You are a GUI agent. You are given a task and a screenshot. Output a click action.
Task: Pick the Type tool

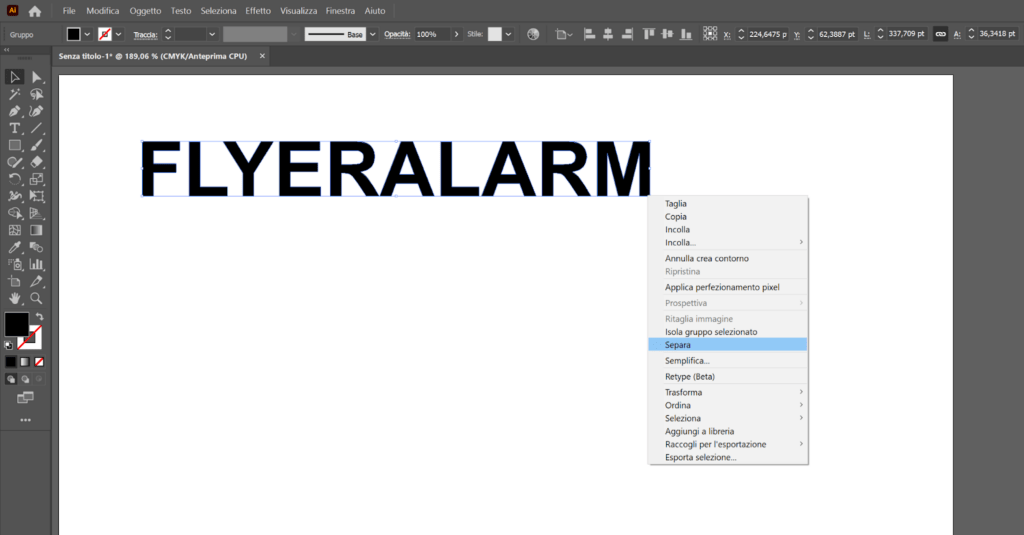(15, 128)
